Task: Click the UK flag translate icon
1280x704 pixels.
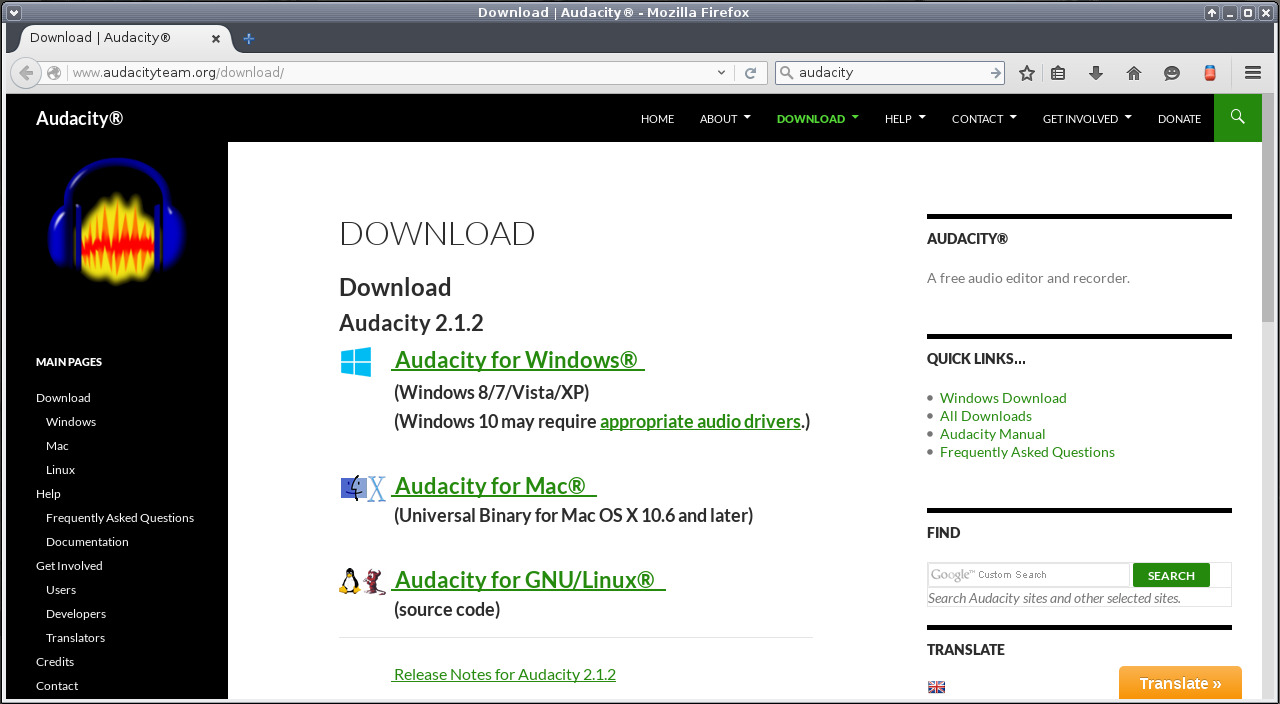Action: point(936,687)
